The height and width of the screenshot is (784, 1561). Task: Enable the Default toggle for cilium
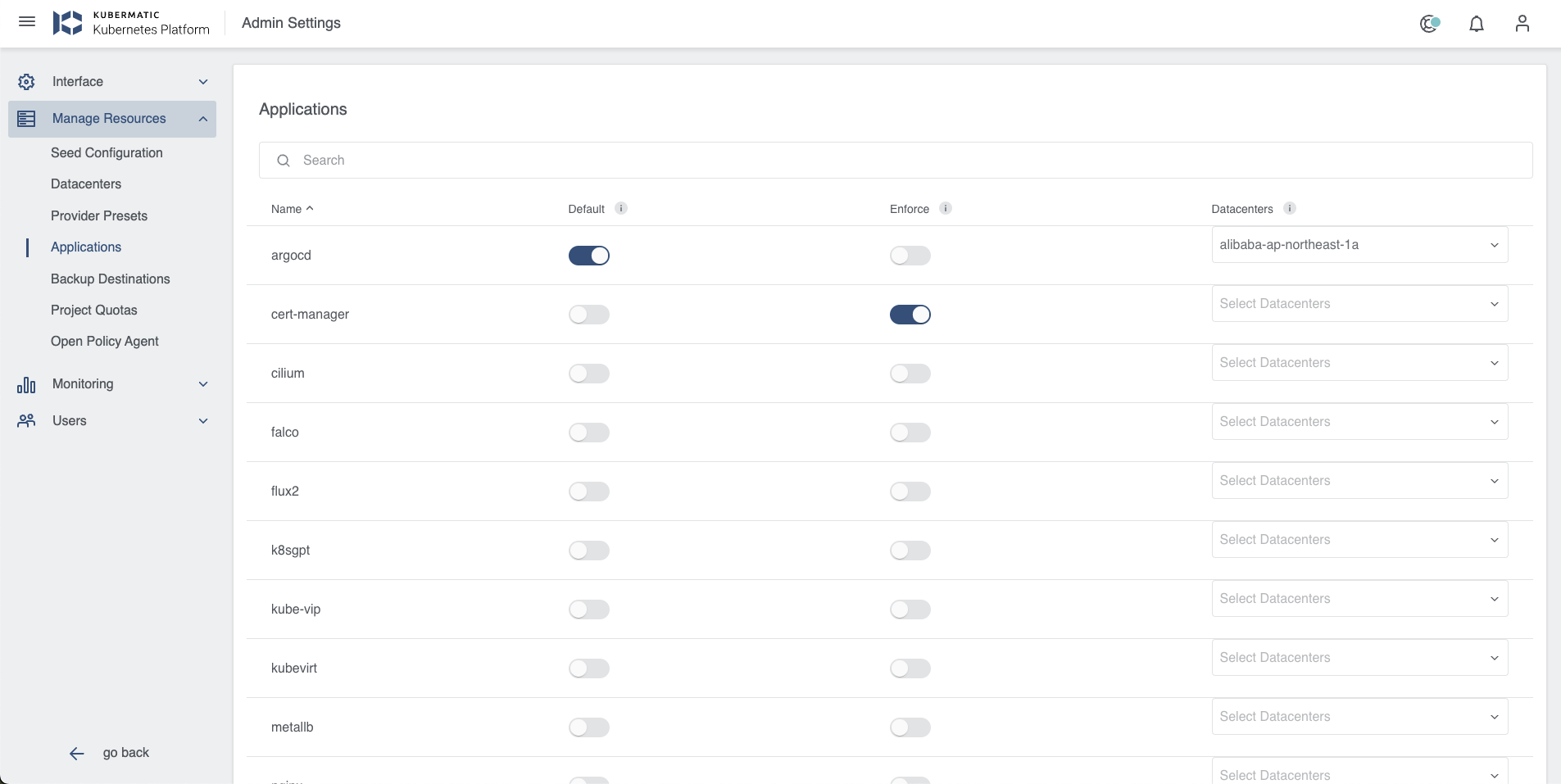(x=588, y=374)
